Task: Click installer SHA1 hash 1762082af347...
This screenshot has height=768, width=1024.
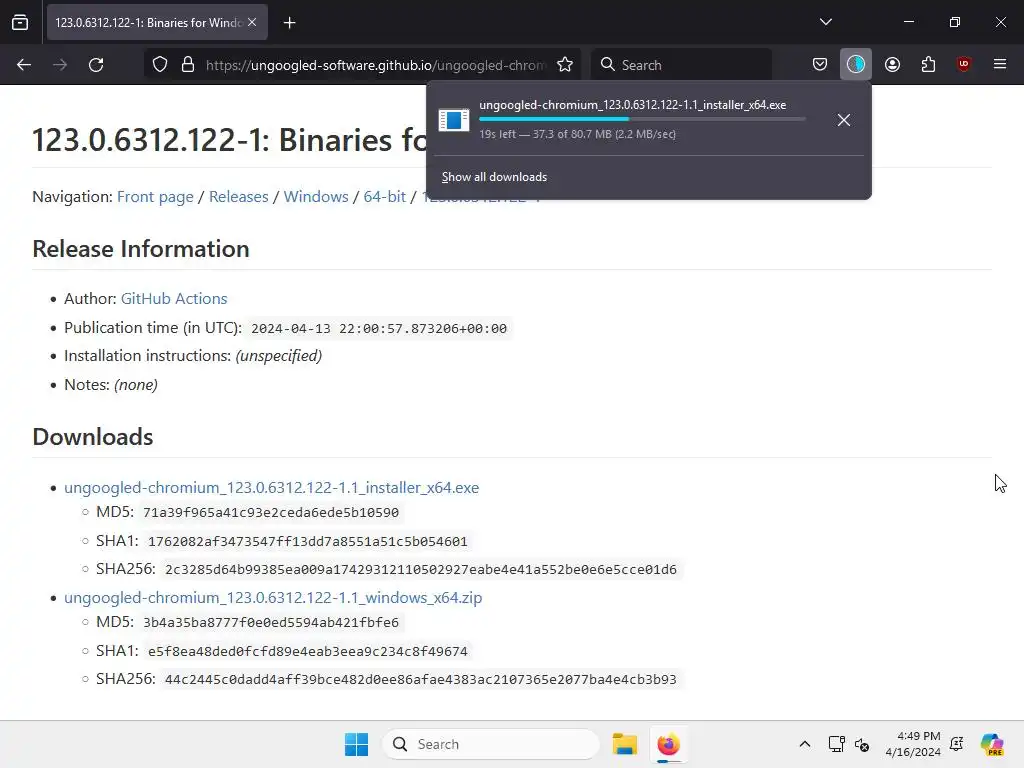Action: click(308, 541)
